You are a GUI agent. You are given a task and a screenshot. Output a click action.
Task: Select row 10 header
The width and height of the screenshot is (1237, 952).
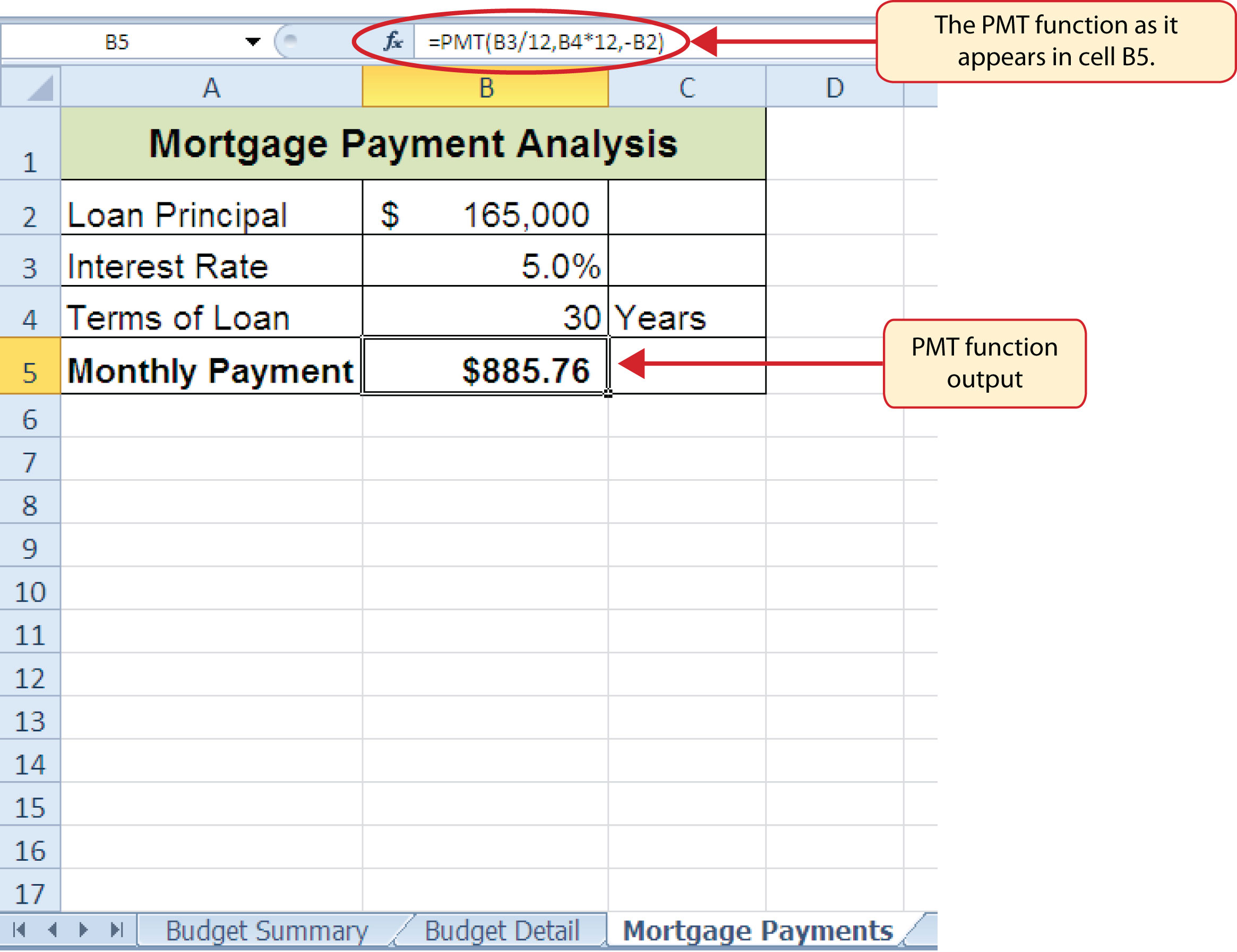[x=30, y=588]
